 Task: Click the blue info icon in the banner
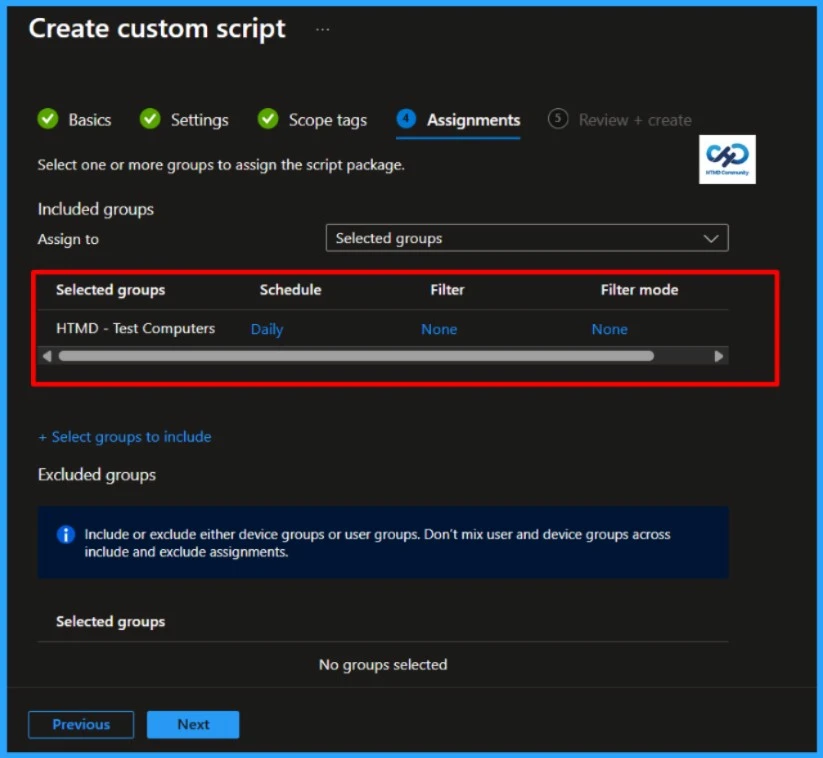click(x=66, y=534)
